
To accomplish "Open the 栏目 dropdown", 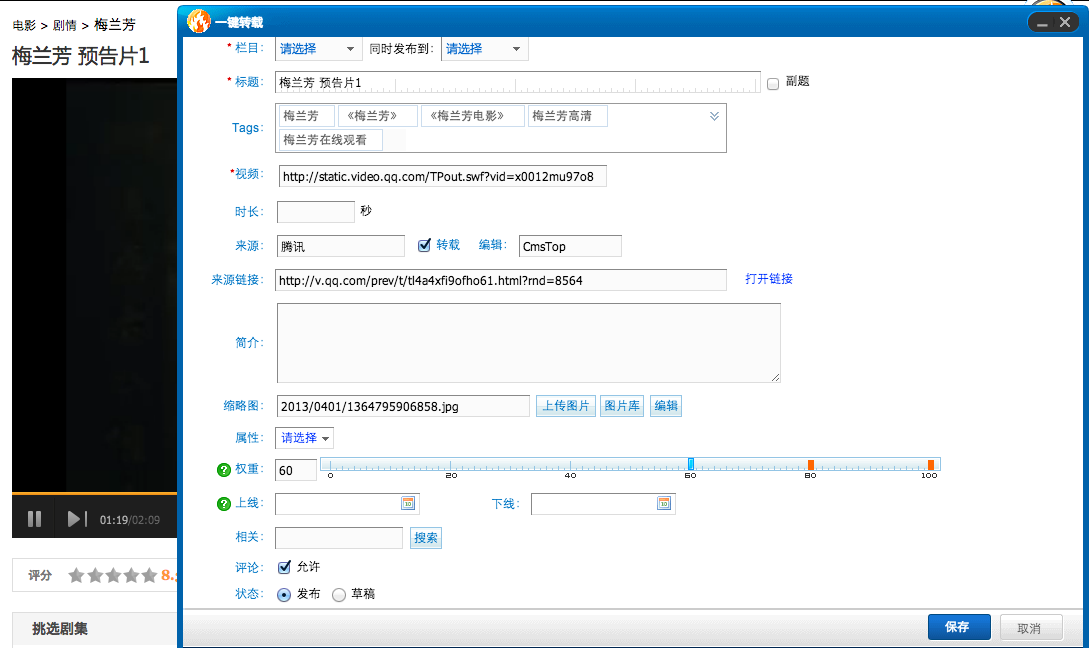I will 318,49.
